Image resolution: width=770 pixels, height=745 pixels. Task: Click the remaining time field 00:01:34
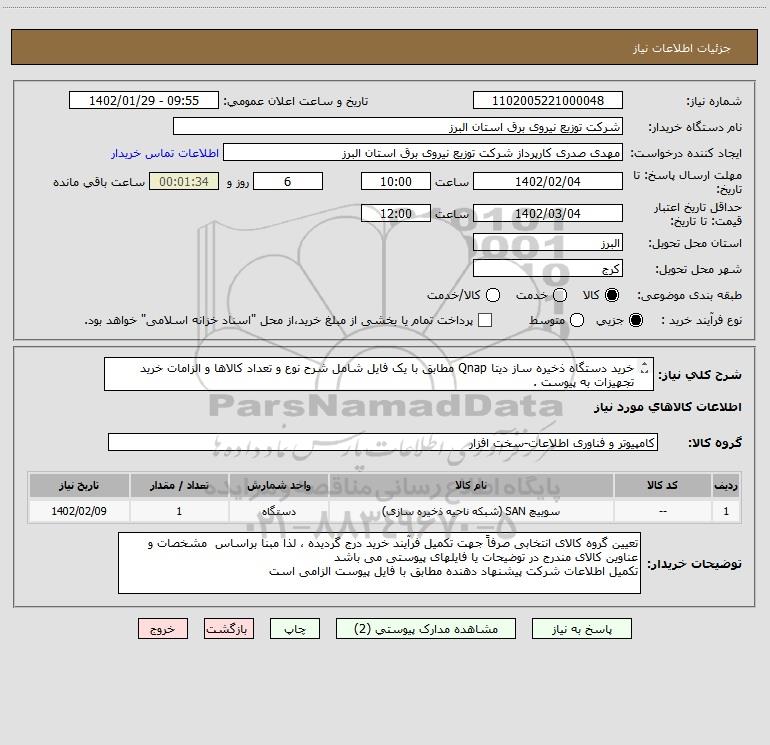[184, 181]
